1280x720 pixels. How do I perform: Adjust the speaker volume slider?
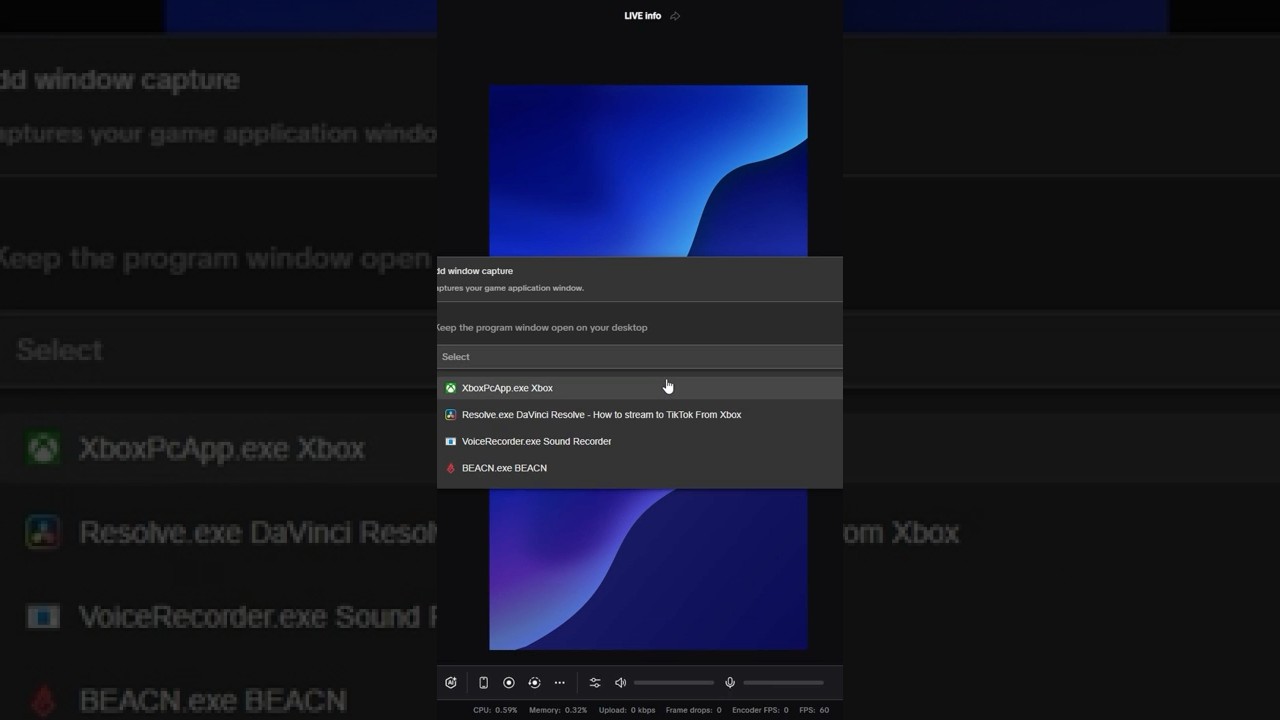[x=674, y=683]
